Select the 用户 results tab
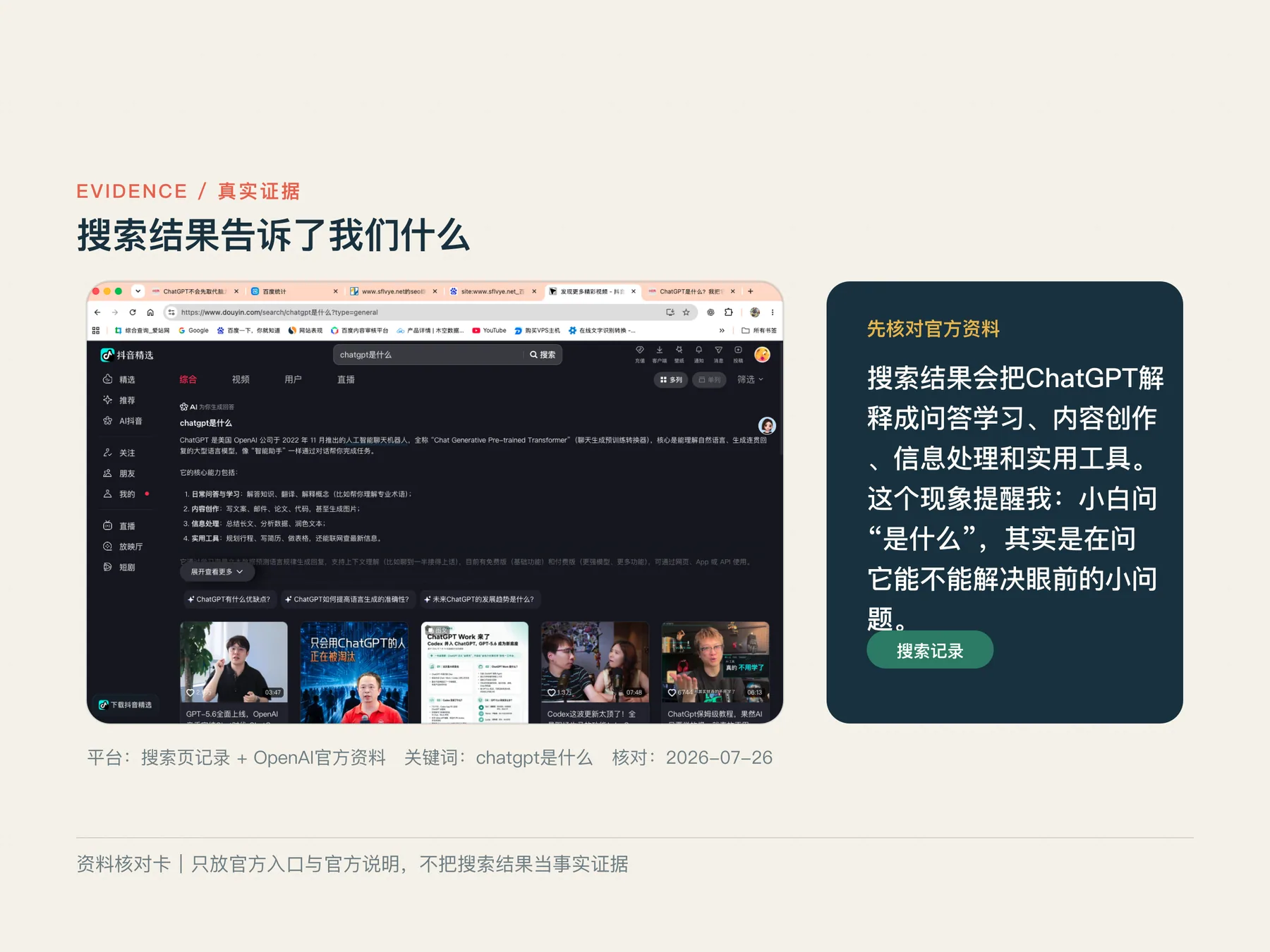The image size is (1270, 952). point(293,379)
